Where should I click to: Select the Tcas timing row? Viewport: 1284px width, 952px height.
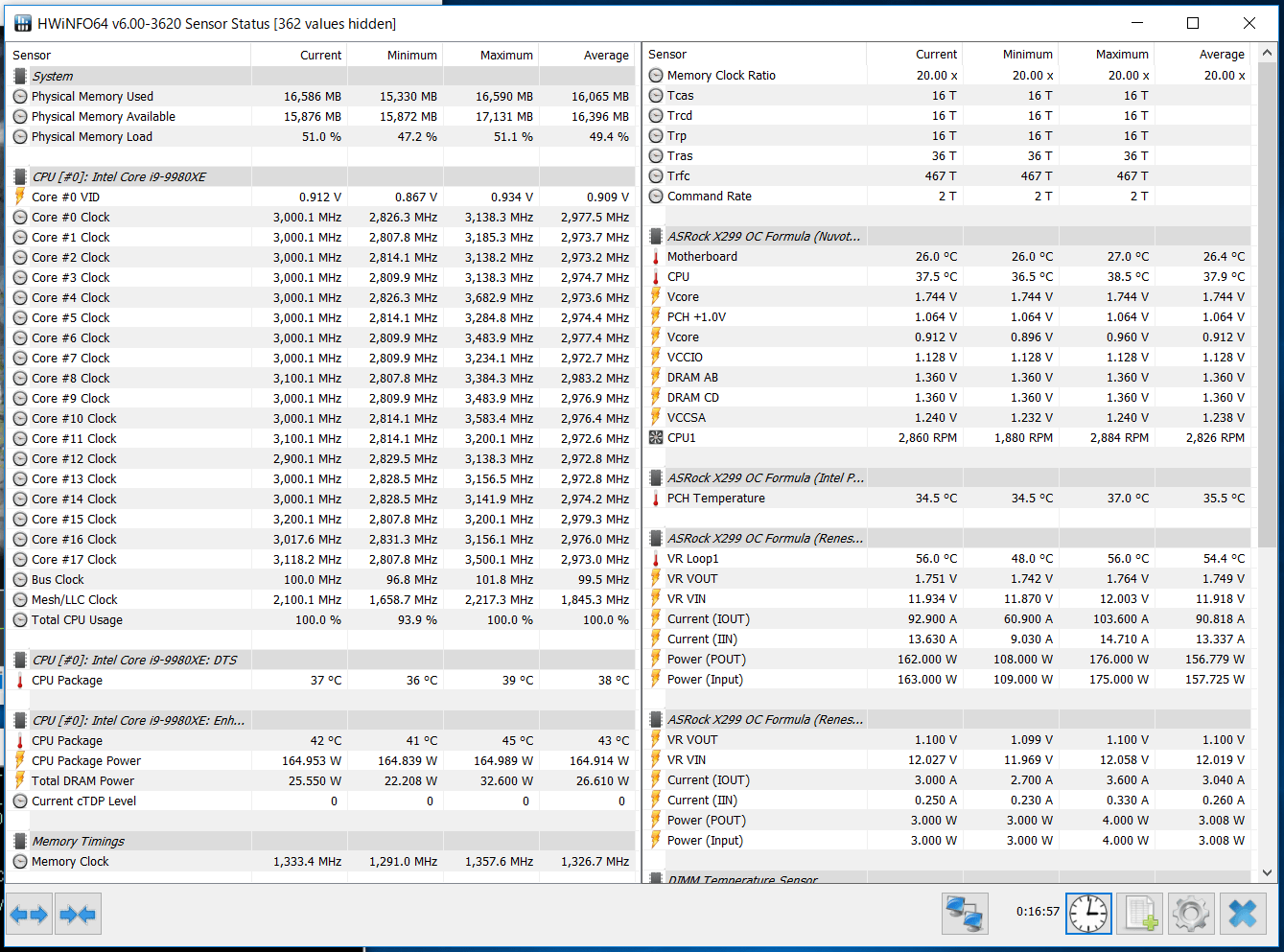[947, 95]
